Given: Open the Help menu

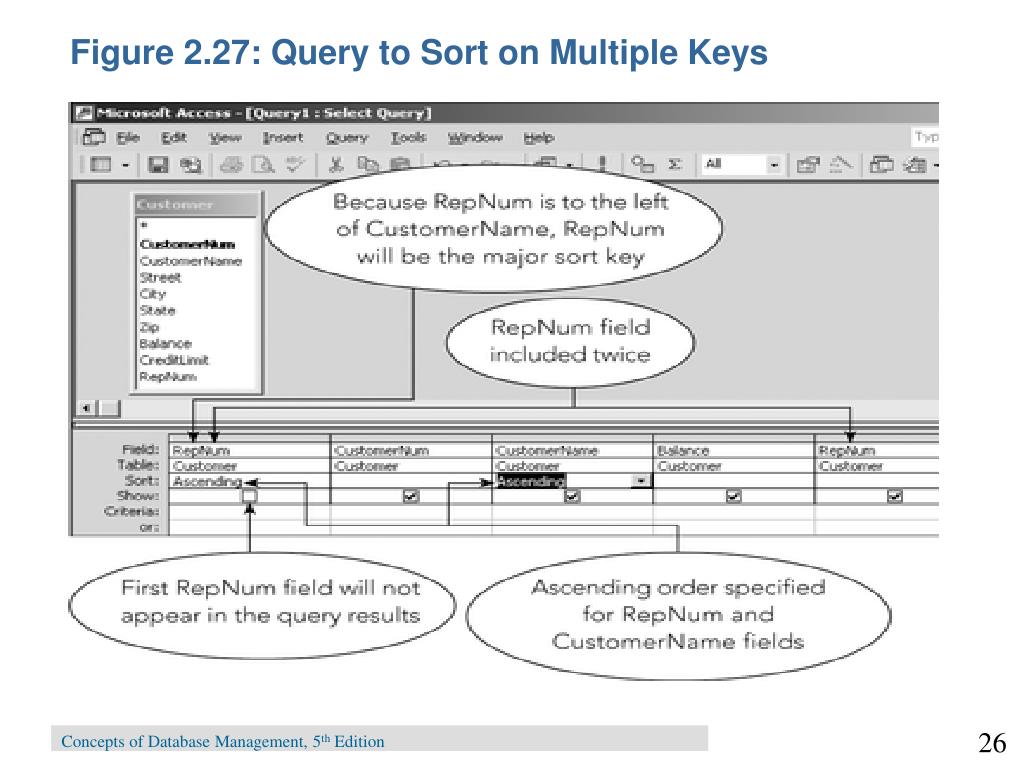Looking at the screenshot, I should tap(539, 138).
